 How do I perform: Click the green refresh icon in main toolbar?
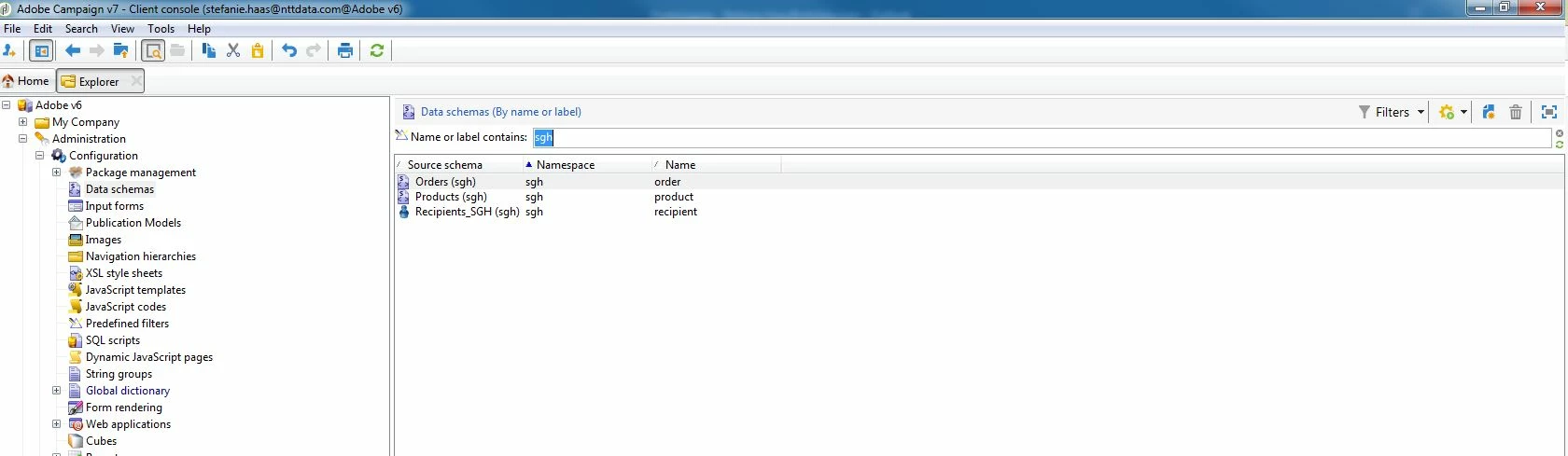coord(377,50)
